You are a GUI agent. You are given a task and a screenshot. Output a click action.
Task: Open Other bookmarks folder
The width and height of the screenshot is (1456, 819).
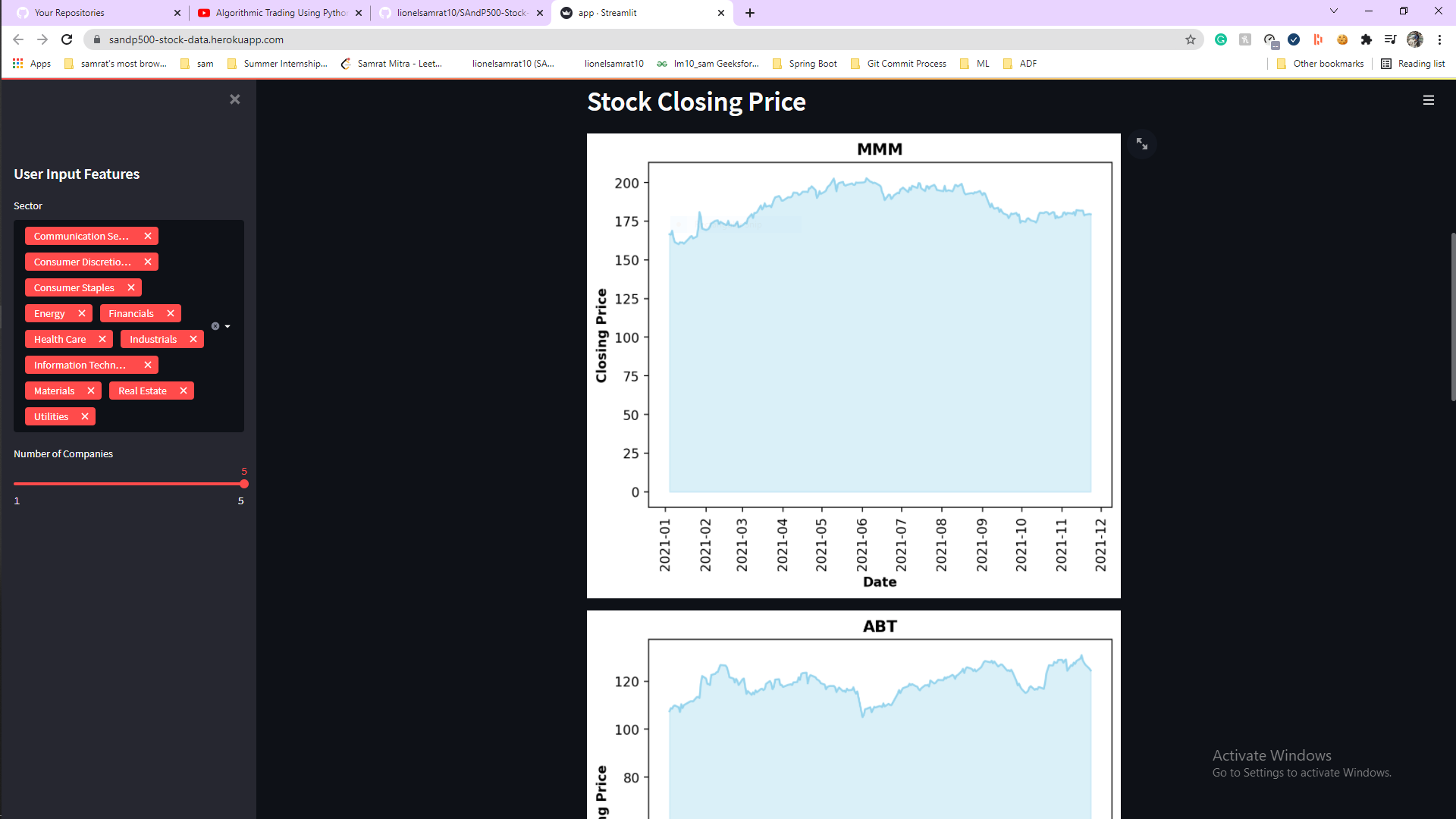(x=1320, y=64)
